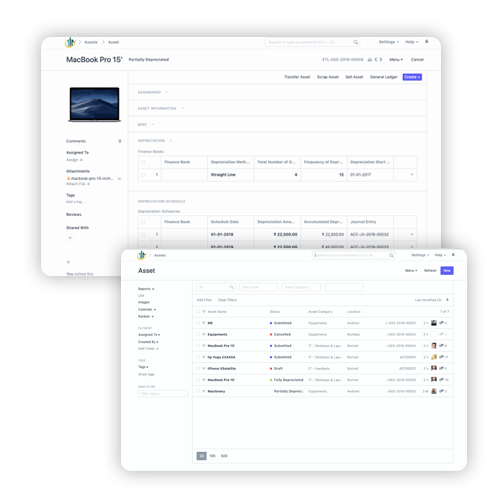Viewport: 500px width, 500px height.
Task: Click user avatar on ME row
Action: pos(434,323)
